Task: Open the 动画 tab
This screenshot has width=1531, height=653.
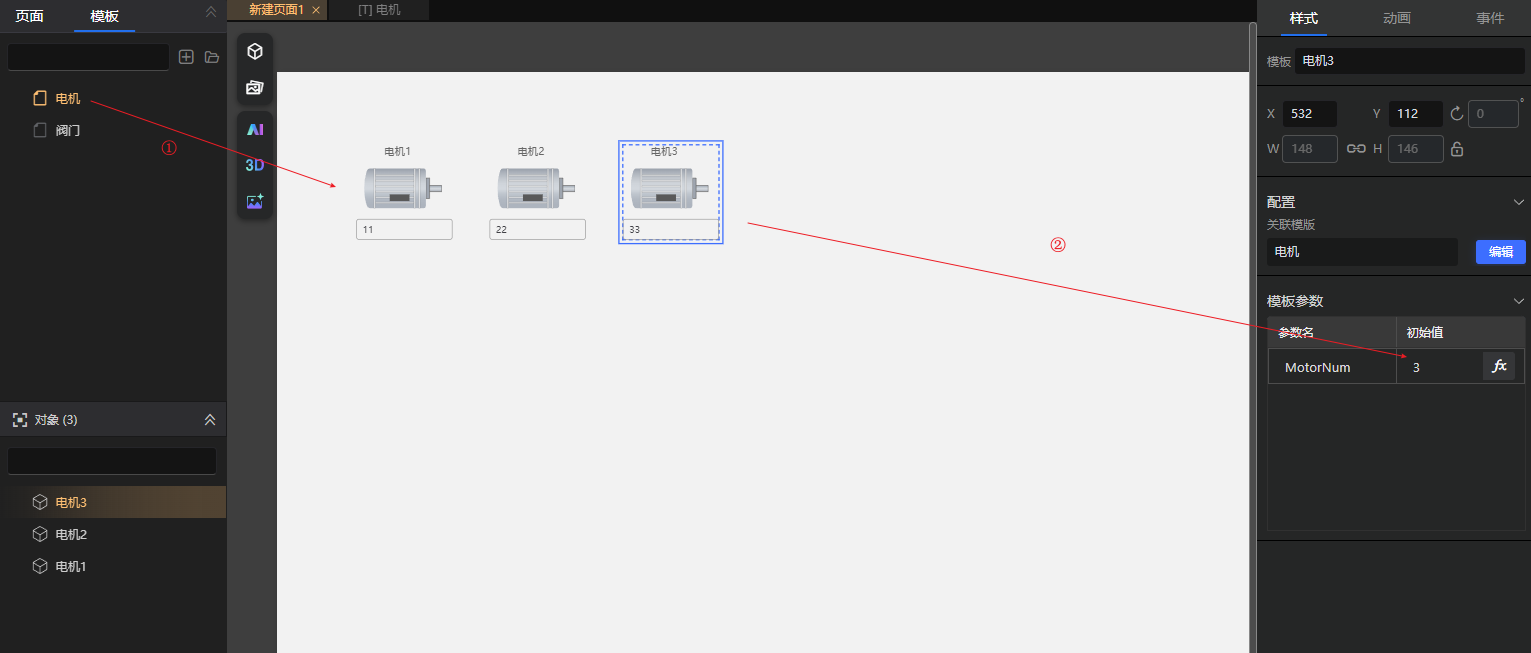Action: coord(1397,18)
